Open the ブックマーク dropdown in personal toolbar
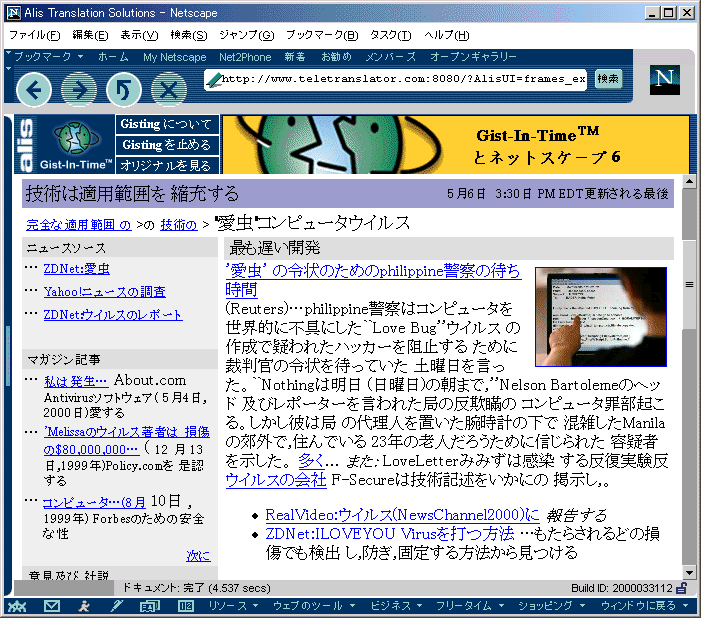 42,57
